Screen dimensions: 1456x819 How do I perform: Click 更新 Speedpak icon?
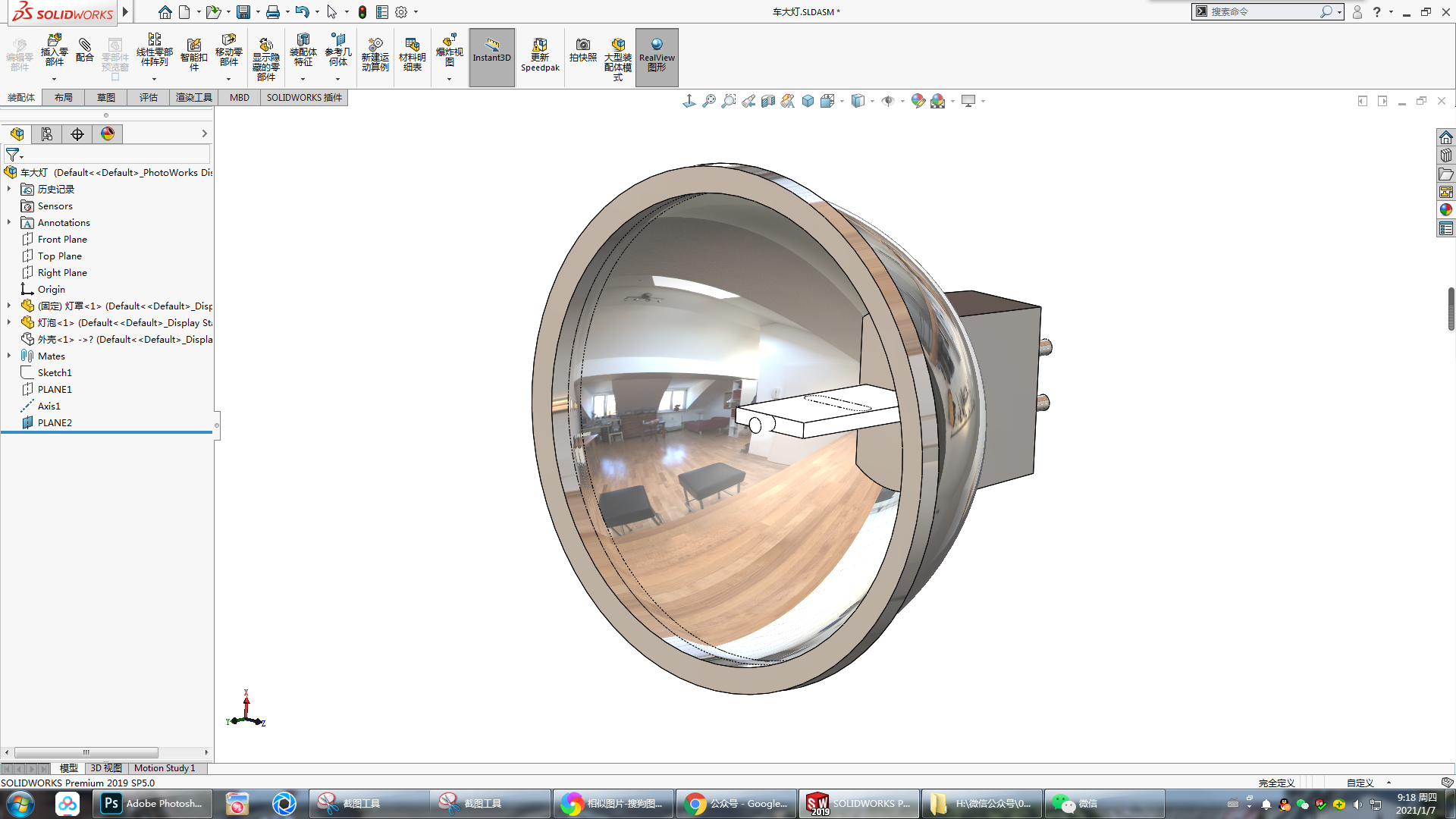[540, 55]
